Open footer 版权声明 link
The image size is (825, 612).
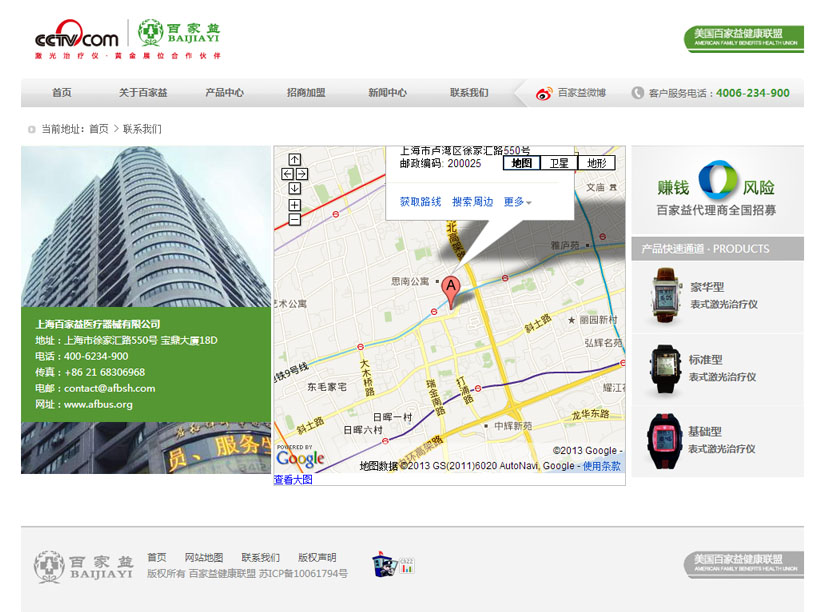[x=317, y=557]
